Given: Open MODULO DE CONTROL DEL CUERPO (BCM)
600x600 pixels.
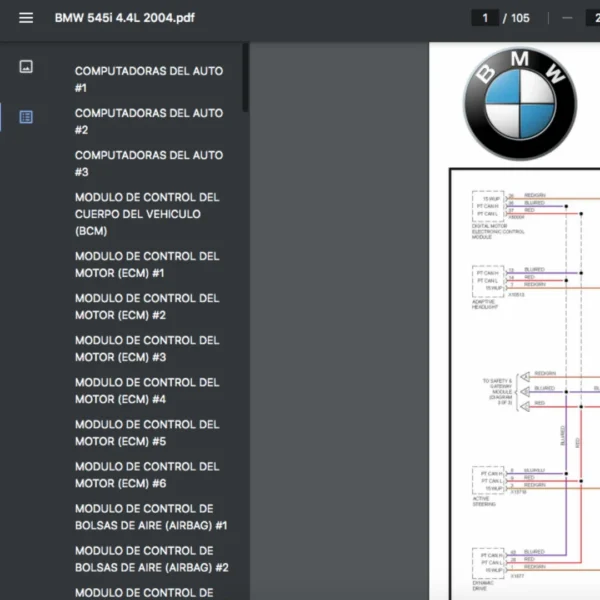Looking at the screenshot, I should coord(147,214).
